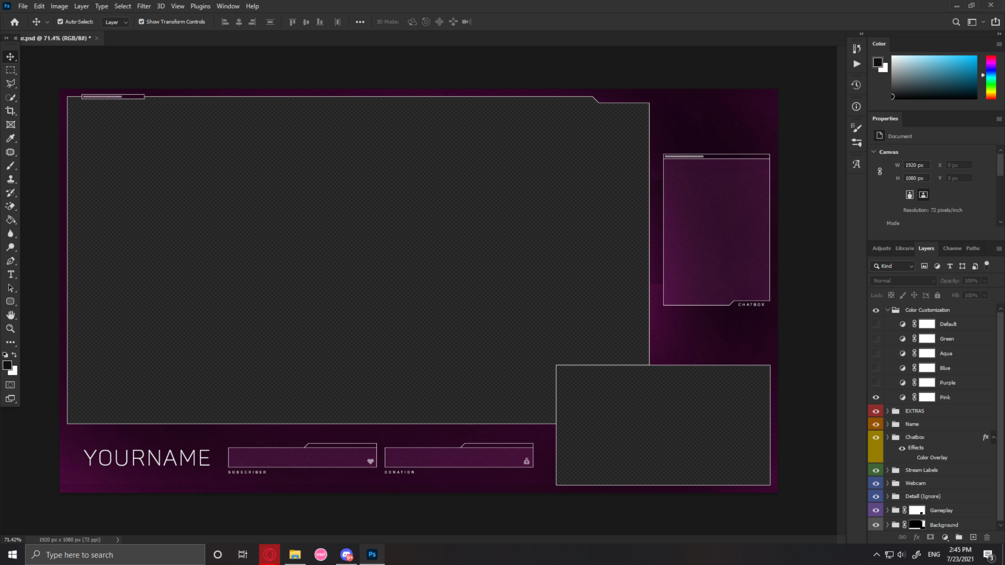Create a new group folder
Screen dimensions: 1005x565
pos(959,537)
